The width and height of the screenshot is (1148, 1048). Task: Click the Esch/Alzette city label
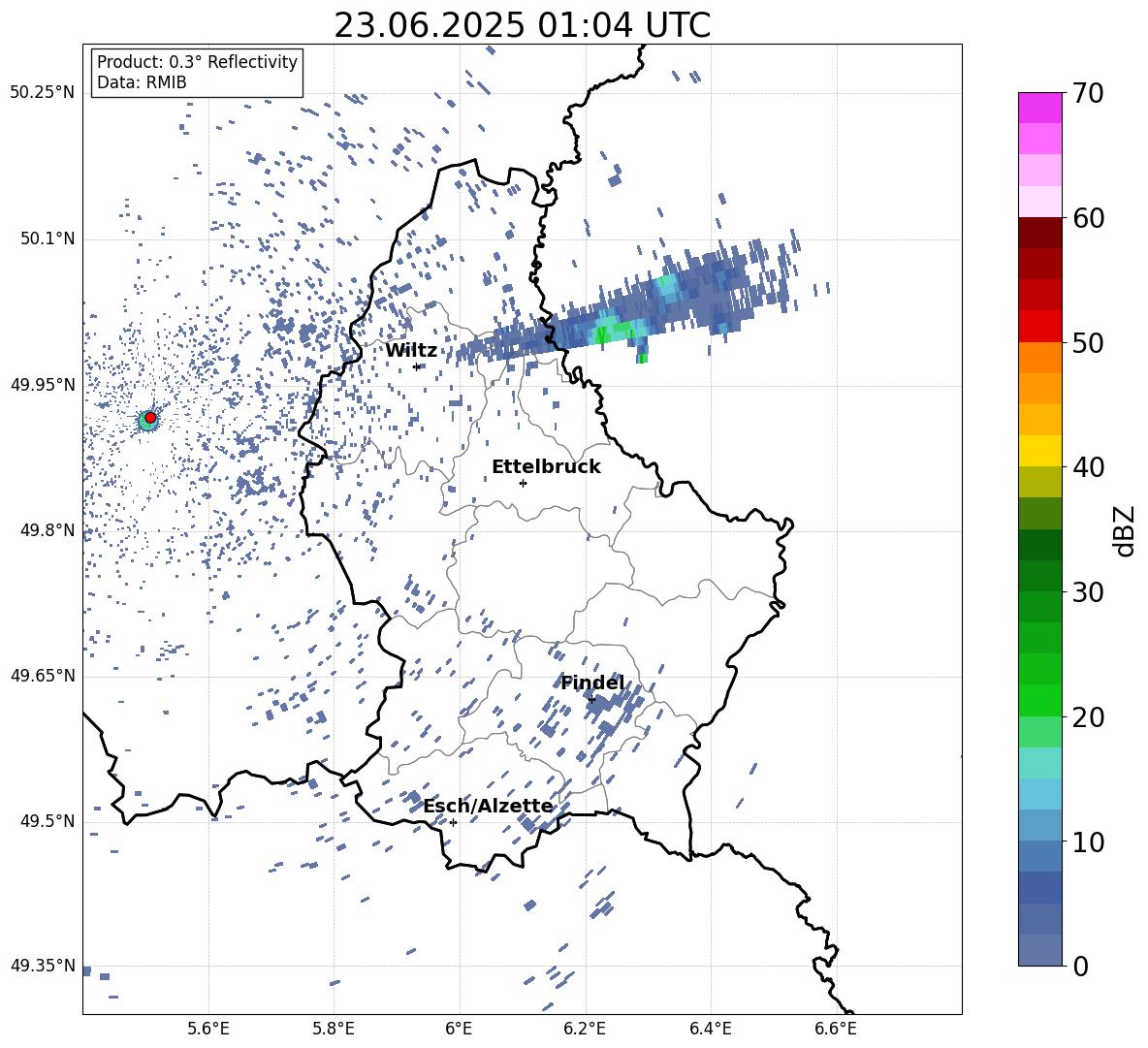coord(489,806)
